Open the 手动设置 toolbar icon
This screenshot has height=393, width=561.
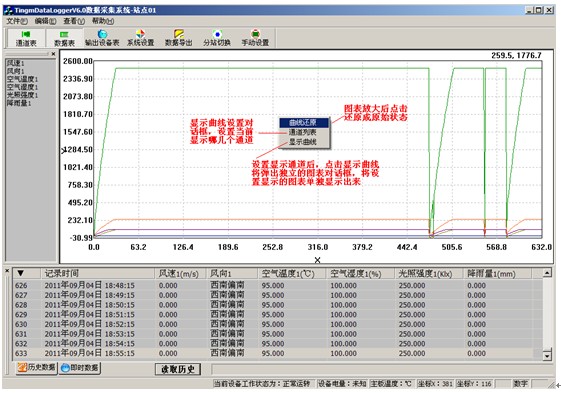point(255,38)
